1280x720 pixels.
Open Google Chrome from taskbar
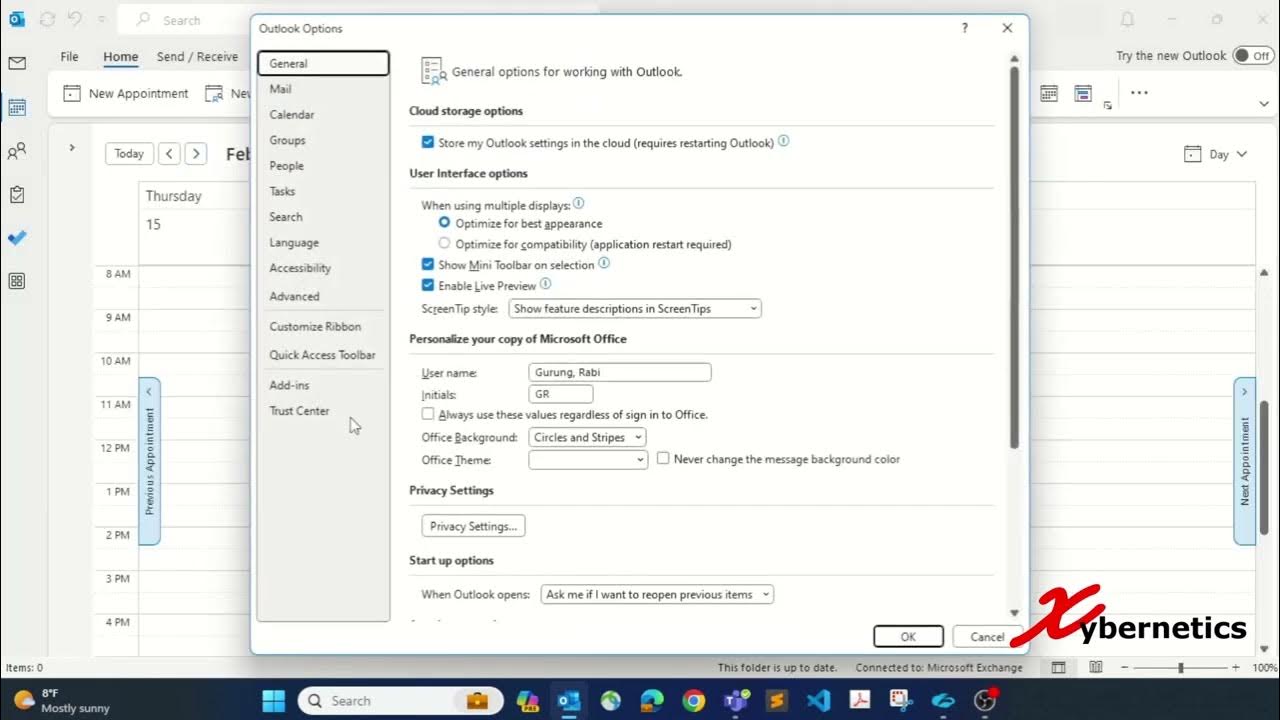[x=693, y=700]
